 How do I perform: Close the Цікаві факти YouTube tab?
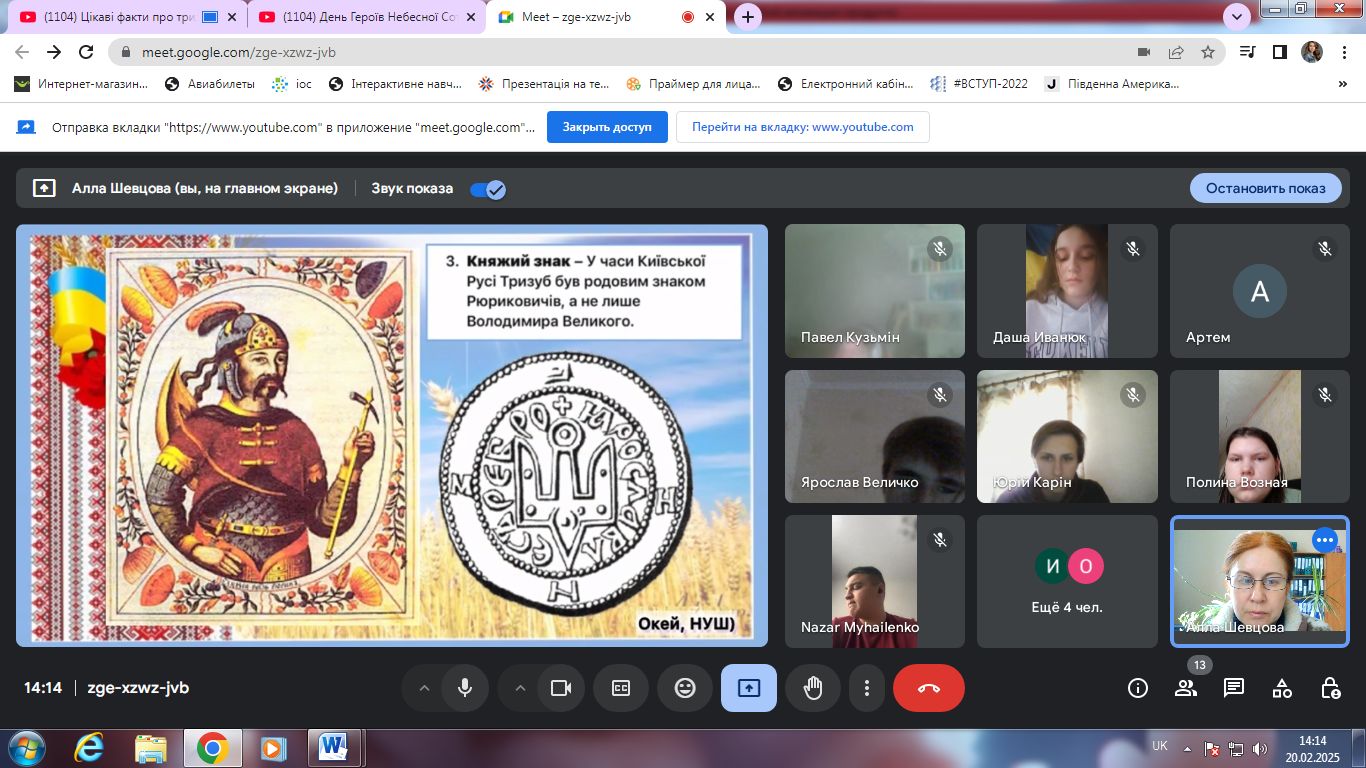[x=234, y=17]
